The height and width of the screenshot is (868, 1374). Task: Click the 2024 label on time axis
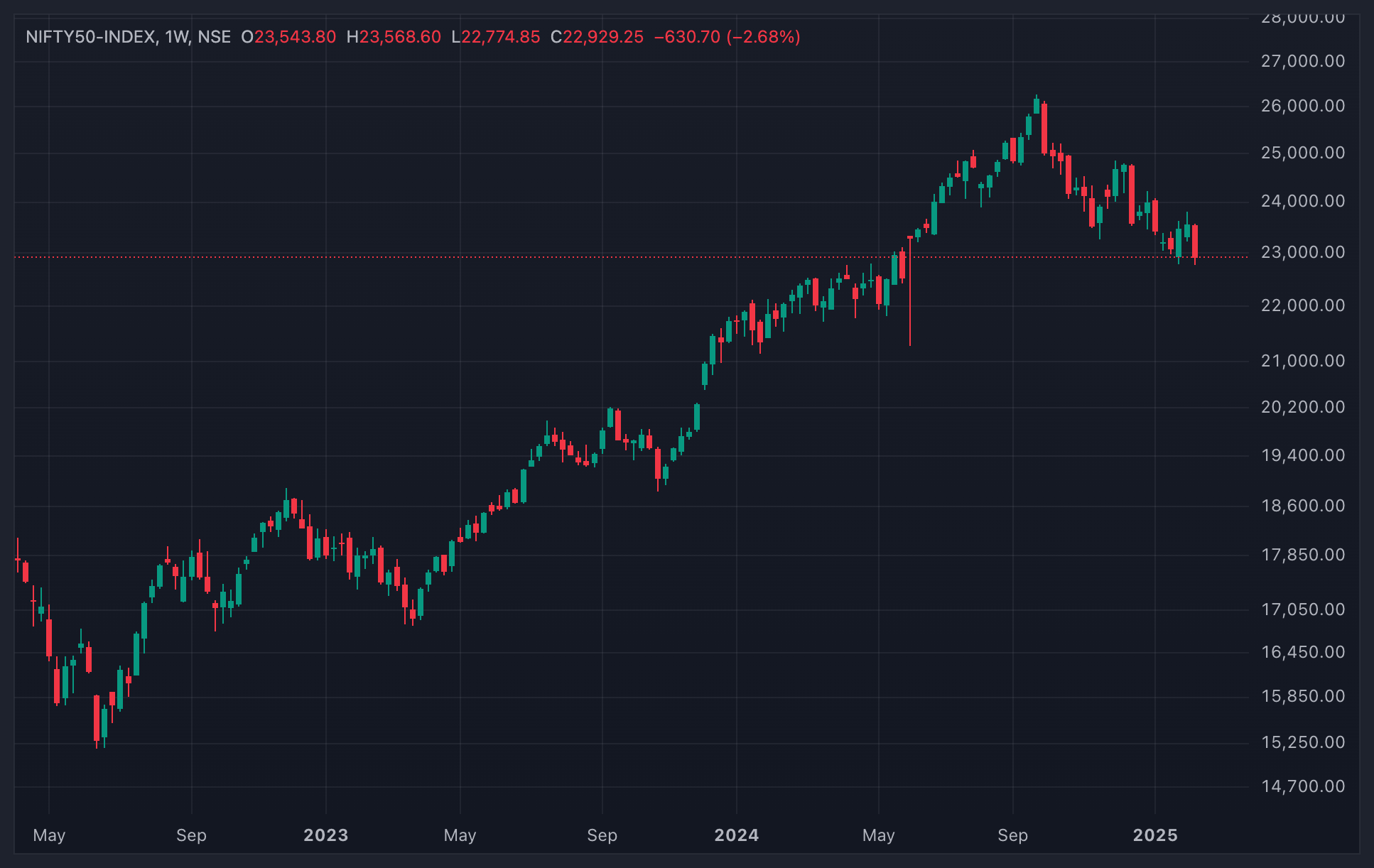pyautogui.click(x=737, y=835)
